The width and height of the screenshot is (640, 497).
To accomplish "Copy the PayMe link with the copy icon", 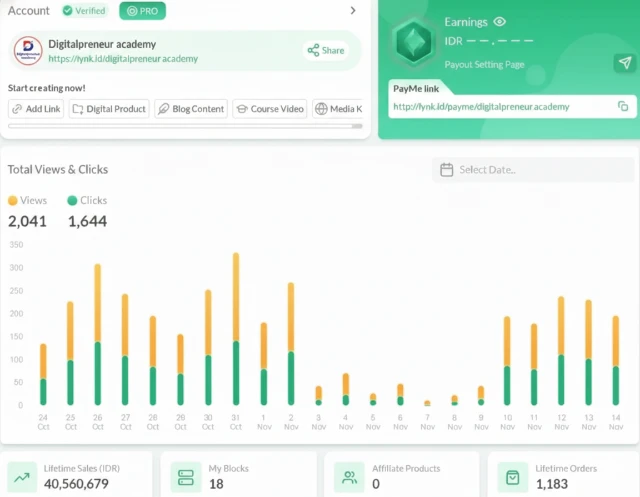I will (623, 106).
